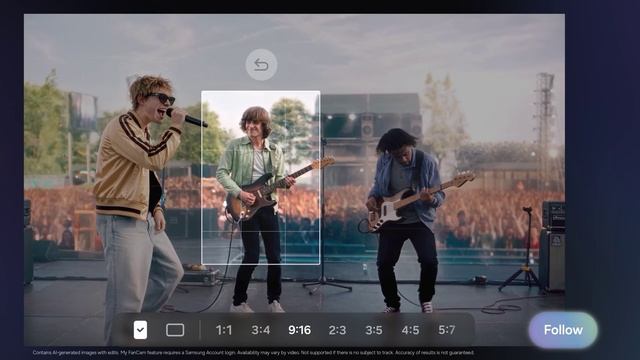Click the undo back arrow icon
This screenshot has width=640, height=360.
click(261, 64)
